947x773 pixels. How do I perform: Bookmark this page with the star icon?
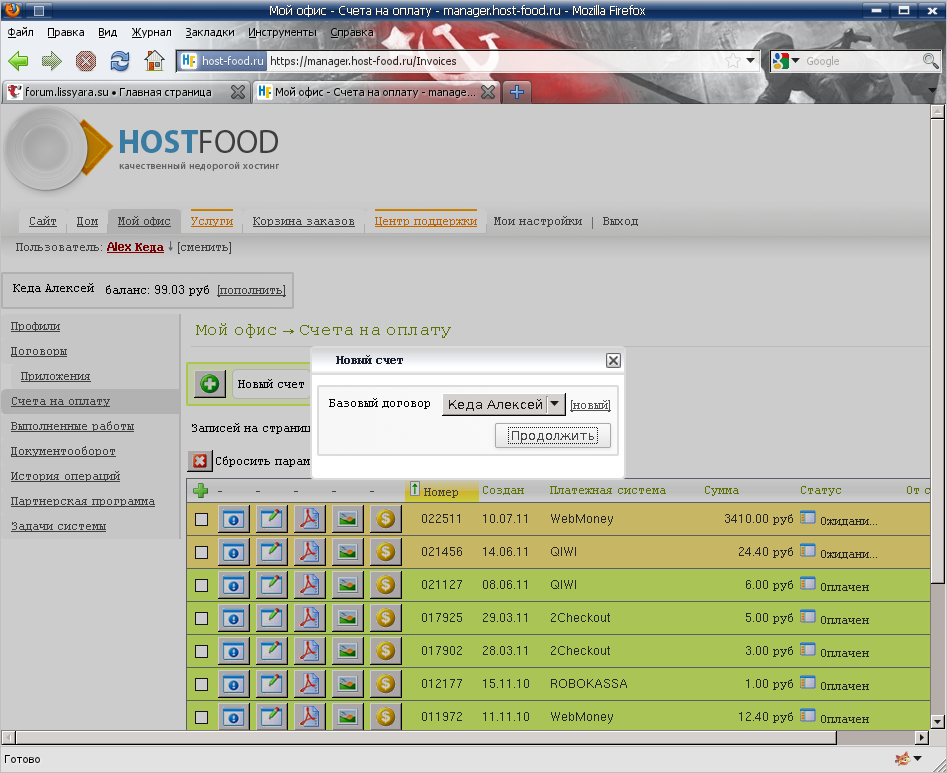point(733,60)
